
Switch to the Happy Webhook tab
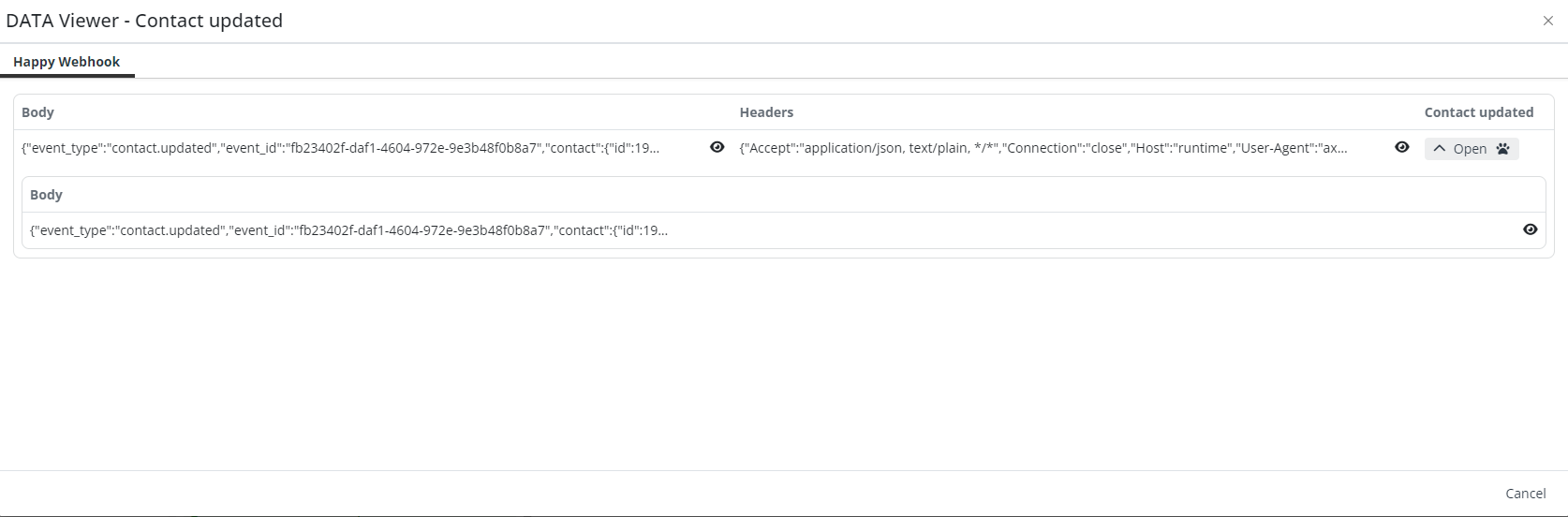[67, 62]
